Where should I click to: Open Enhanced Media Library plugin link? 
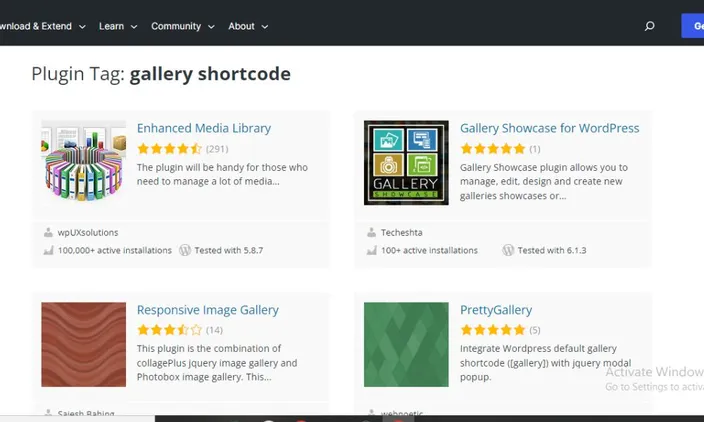(204, 128)
